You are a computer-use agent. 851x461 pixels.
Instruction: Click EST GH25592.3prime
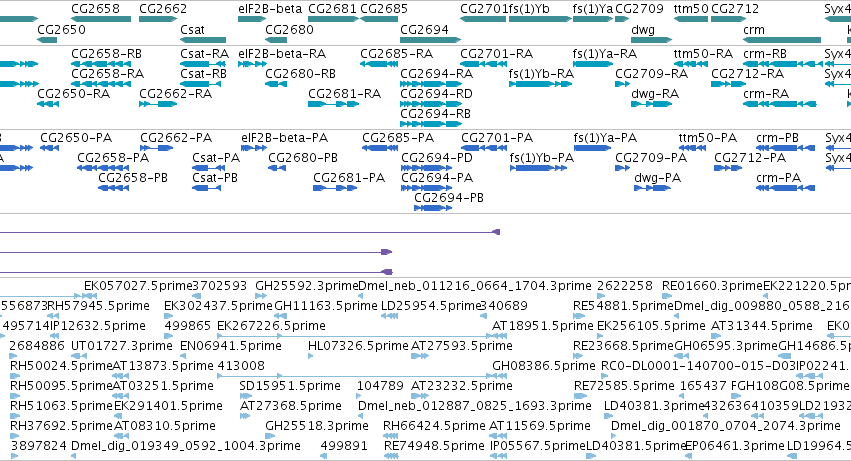coord(307,286)
